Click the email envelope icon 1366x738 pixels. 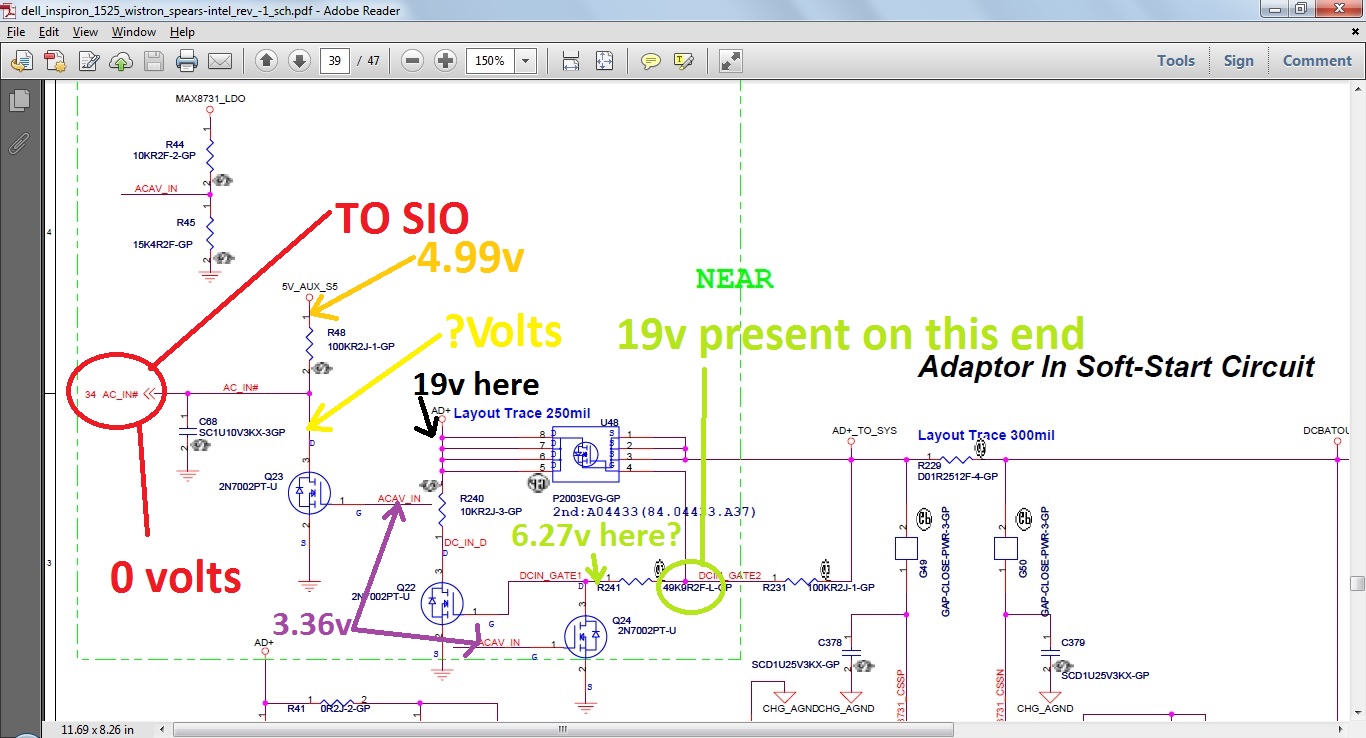coord(220,61)
